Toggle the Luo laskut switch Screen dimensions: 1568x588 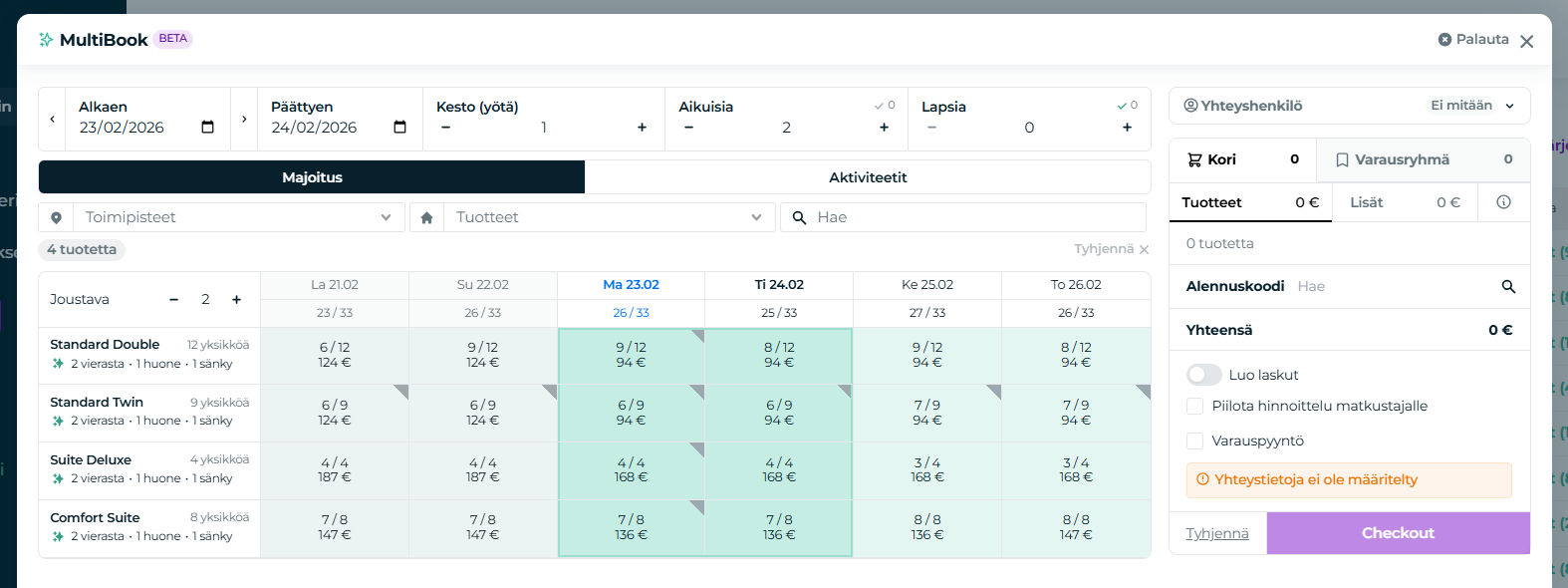click(1203, 375)
